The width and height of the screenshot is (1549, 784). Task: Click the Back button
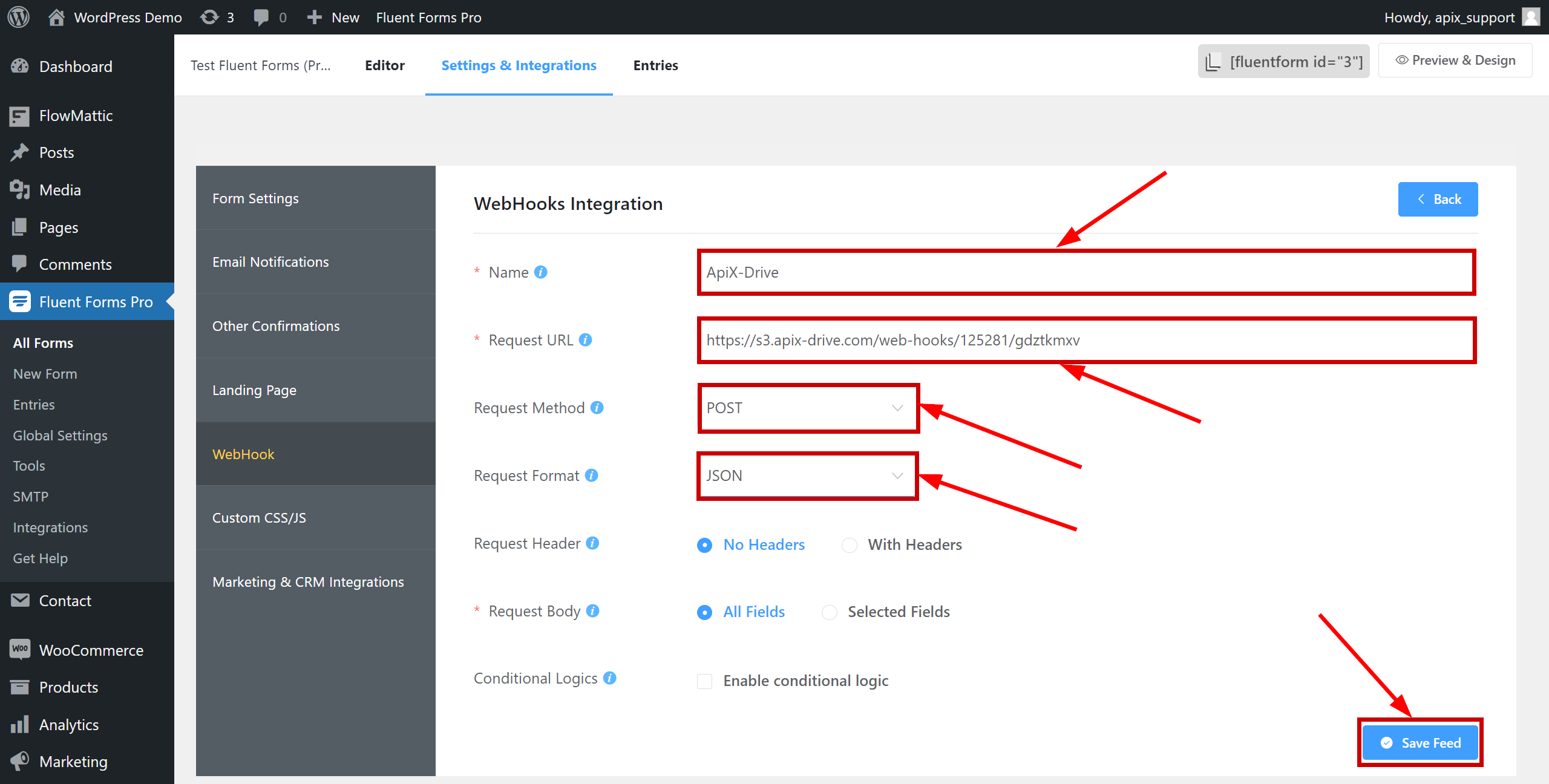(x=1438, y=199)
